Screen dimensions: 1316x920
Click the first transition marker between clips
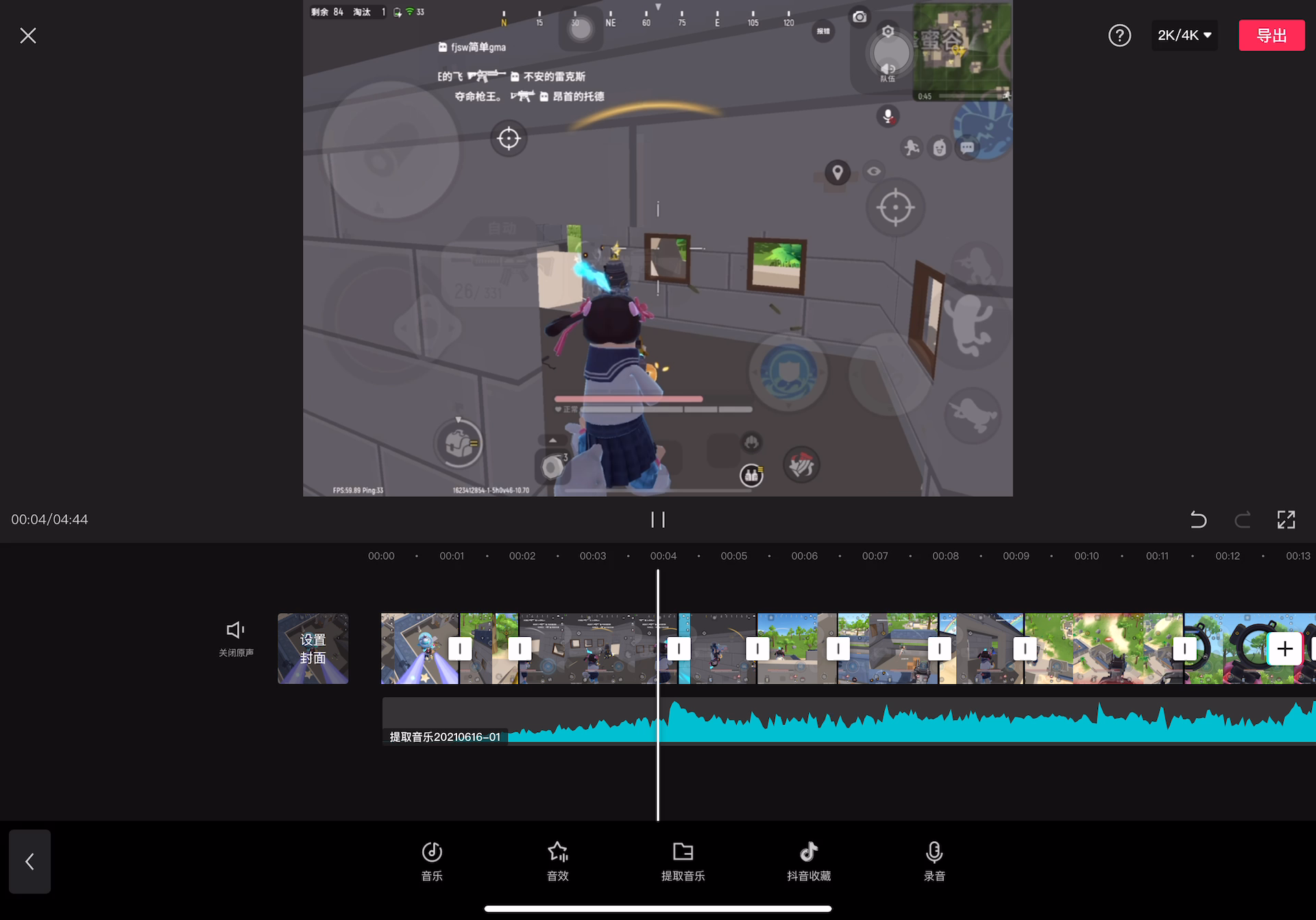[x=460, y=649]
